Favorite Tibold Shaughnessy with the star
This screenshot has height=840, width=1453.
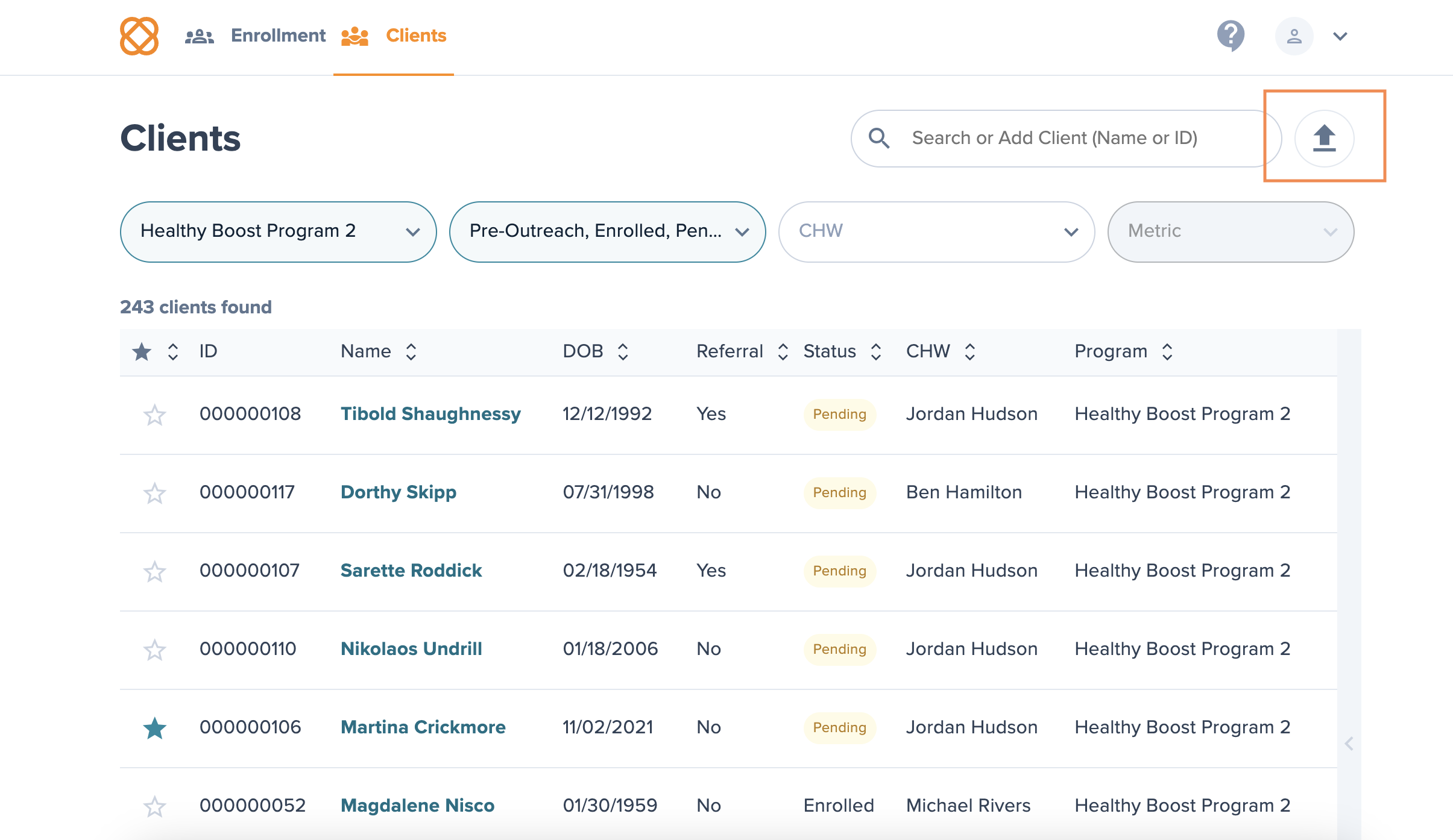(154, 415)
